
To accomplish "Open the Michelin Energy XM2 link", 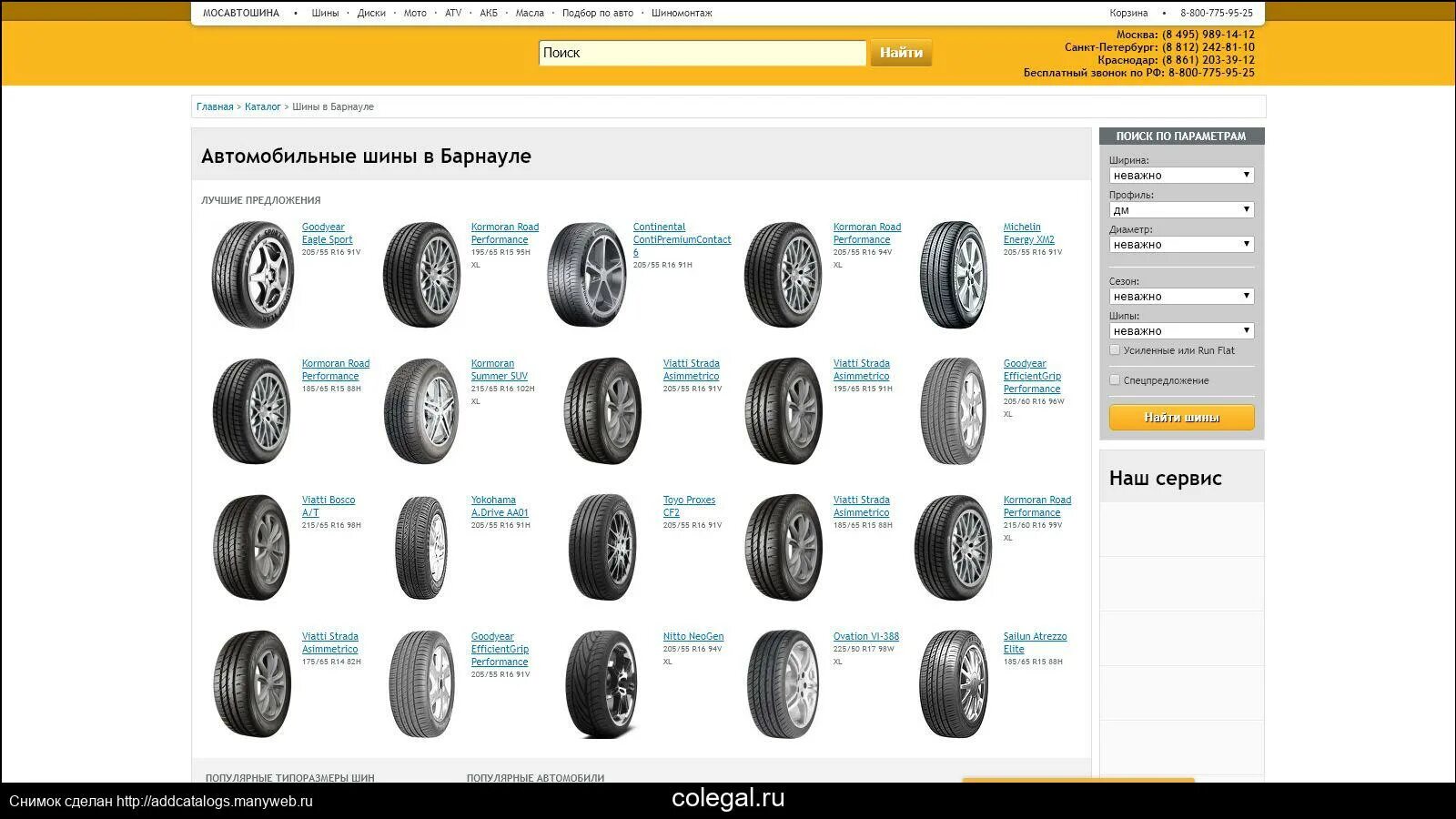I will [1028, 233].
